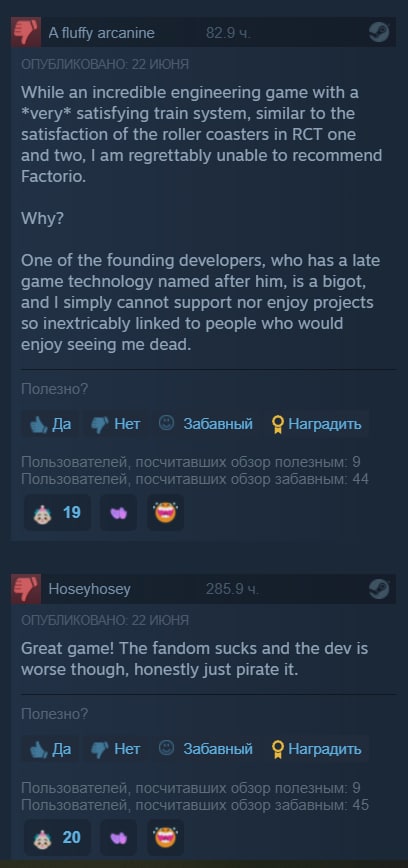Vote Нет on A fluffy arcanine's review
The height and width of the screenshot is (868, 408).
[x=116, y=425]
